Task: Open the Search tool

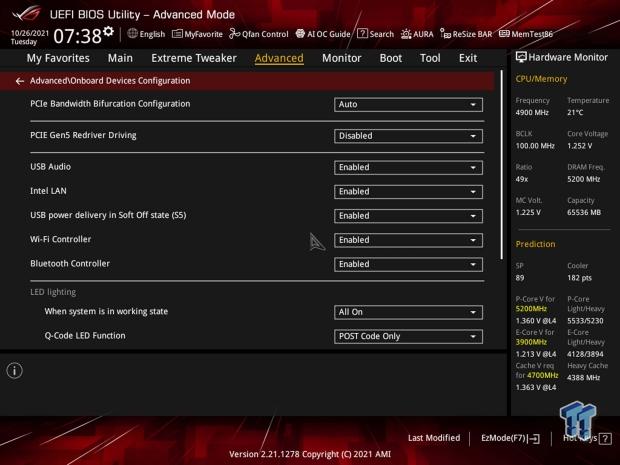Action: coord(376,34)
